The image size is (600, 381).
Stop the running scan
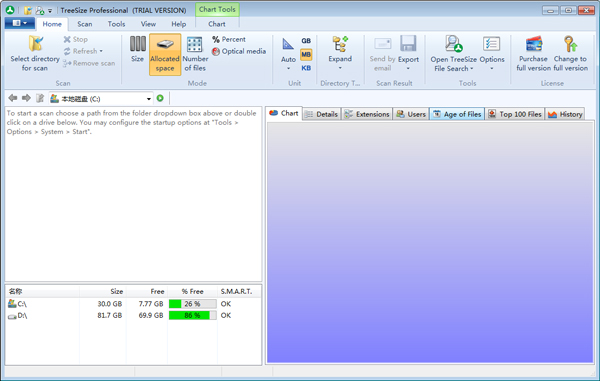tap(76, 39)
